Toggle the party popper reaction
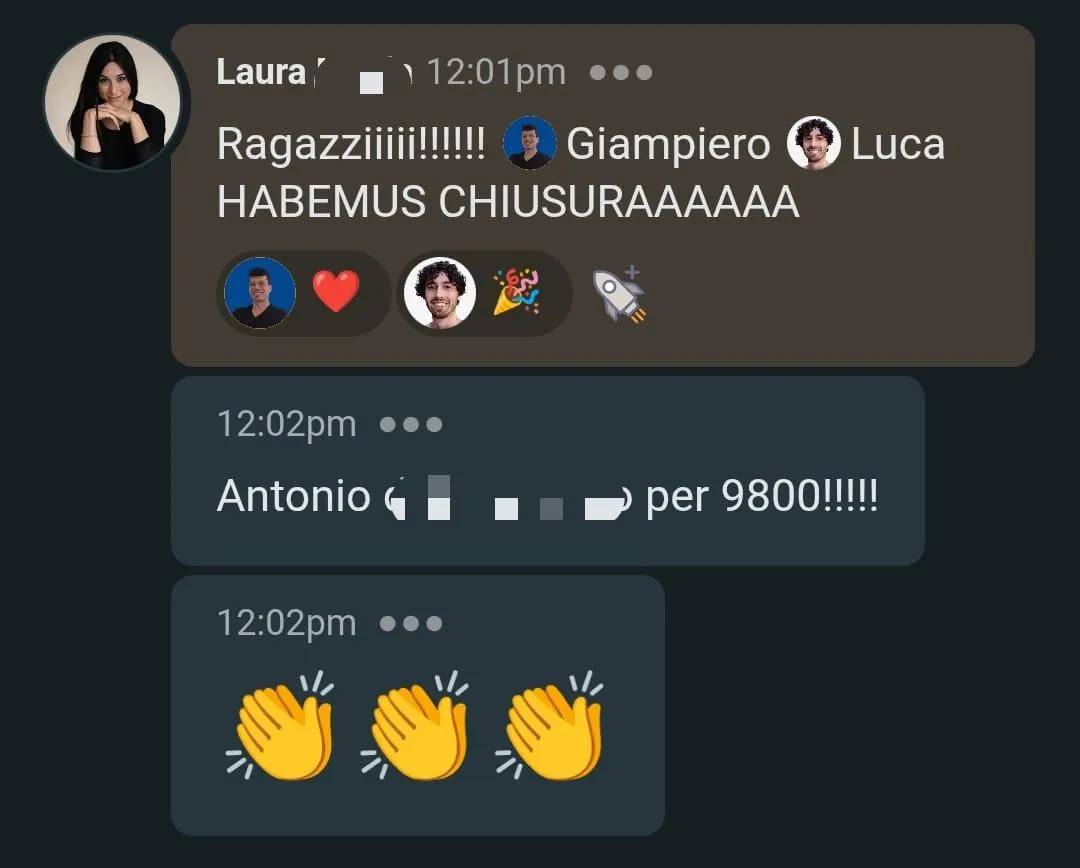Screen dimensions: 1080x868 pyautogui.click(x=517, y=292)
